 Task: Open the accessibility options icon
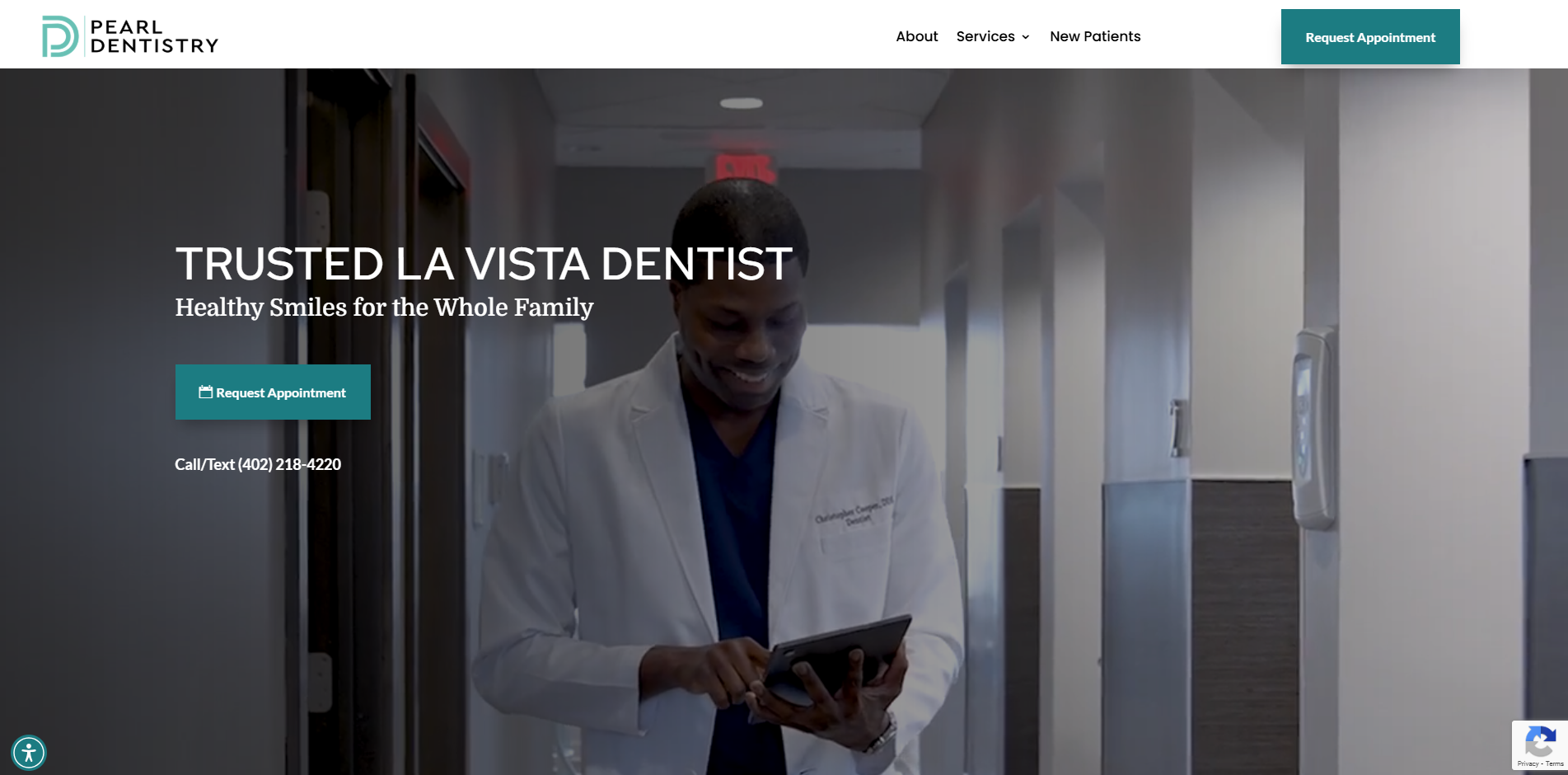[29, 753]
